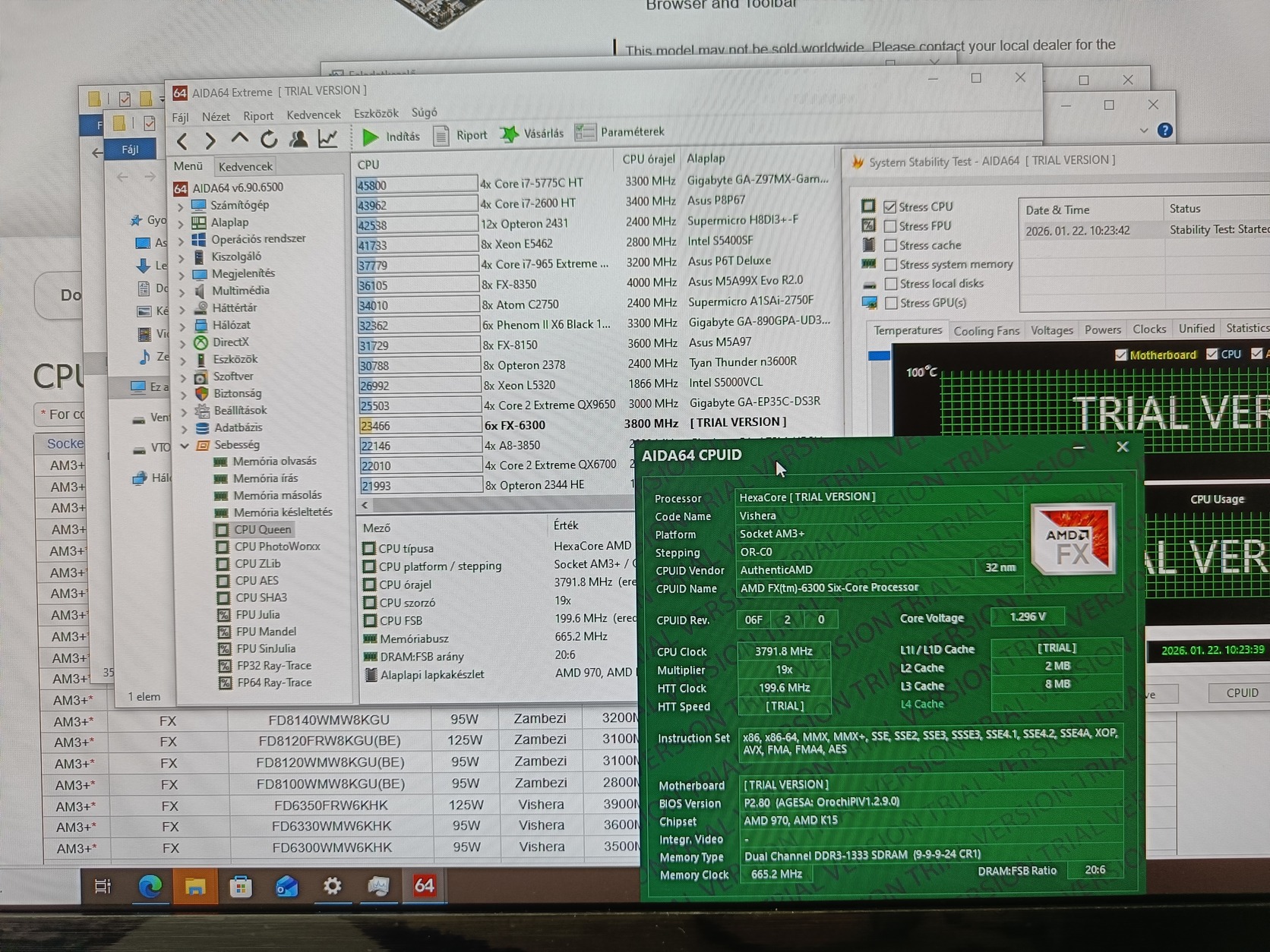
Task: Open Microsoft Store from the taskbar
Action: point(241,886)
